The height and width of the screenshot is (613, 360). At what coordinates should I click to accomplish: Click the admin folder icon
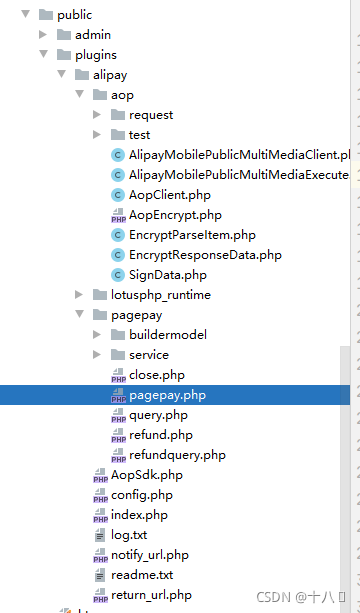click(x=64, y=35)
